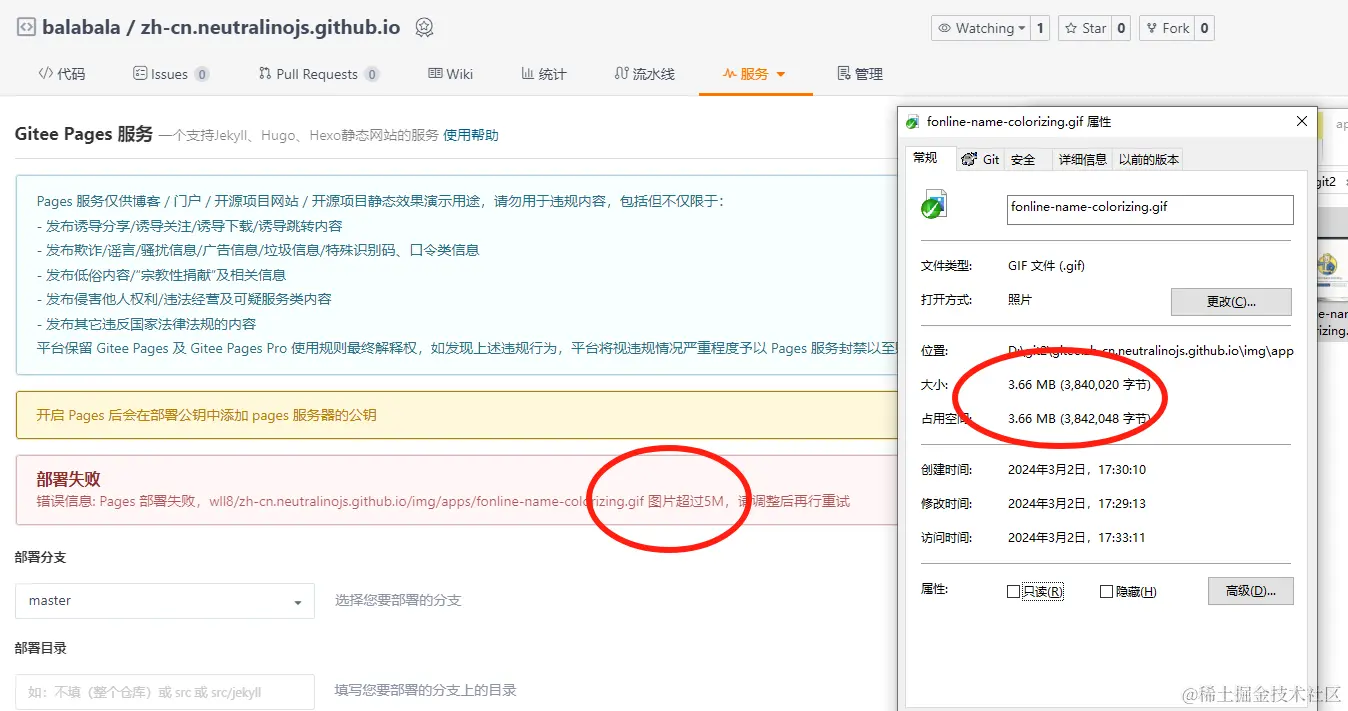
Task: Open the Issues tab
Action: click(x=171, y=74)
